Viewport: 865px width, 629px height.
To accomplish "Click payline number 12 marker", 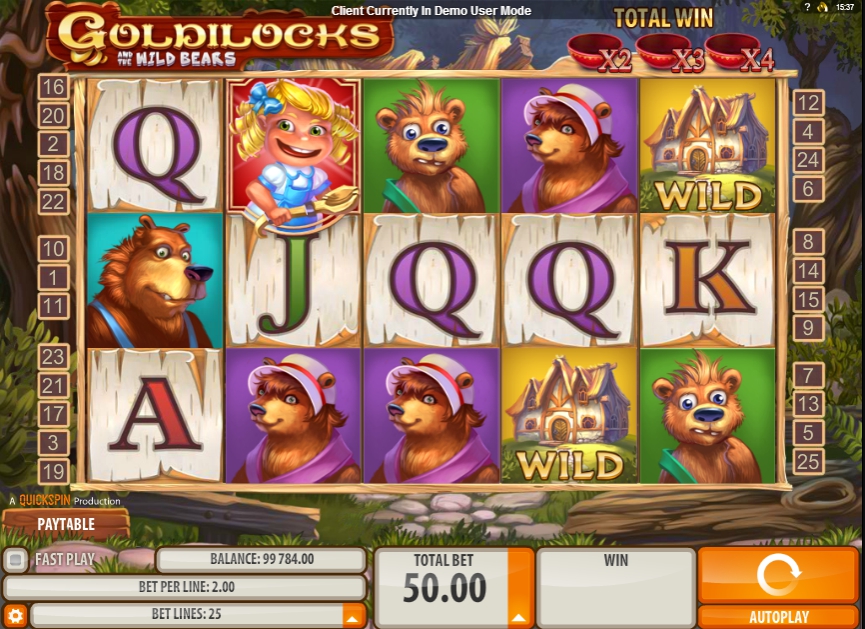I will point(808,103).
